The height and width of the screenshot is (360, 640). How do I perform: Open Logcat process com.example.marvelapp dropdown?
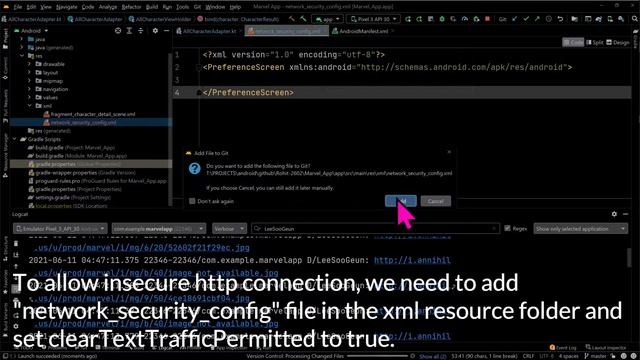pos(158,229)
